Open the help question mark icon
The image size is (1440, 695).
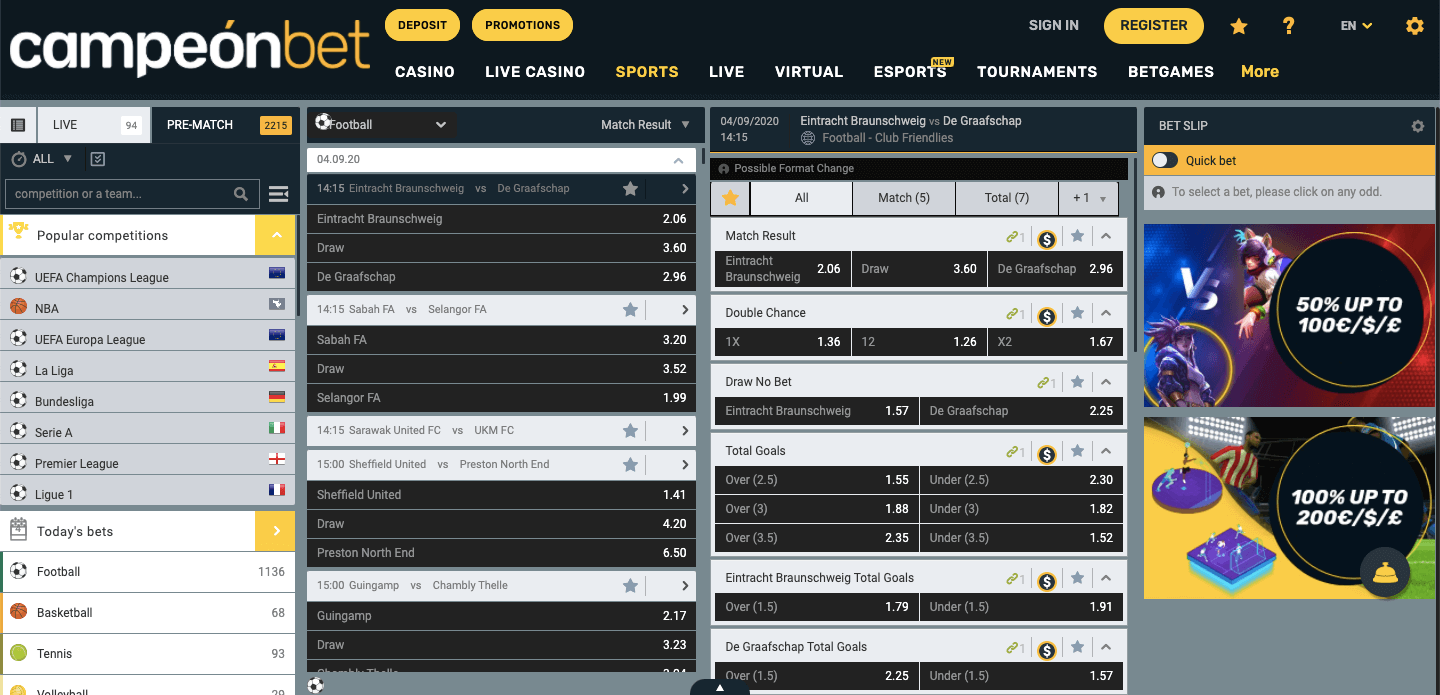[x=1289, y=26]
